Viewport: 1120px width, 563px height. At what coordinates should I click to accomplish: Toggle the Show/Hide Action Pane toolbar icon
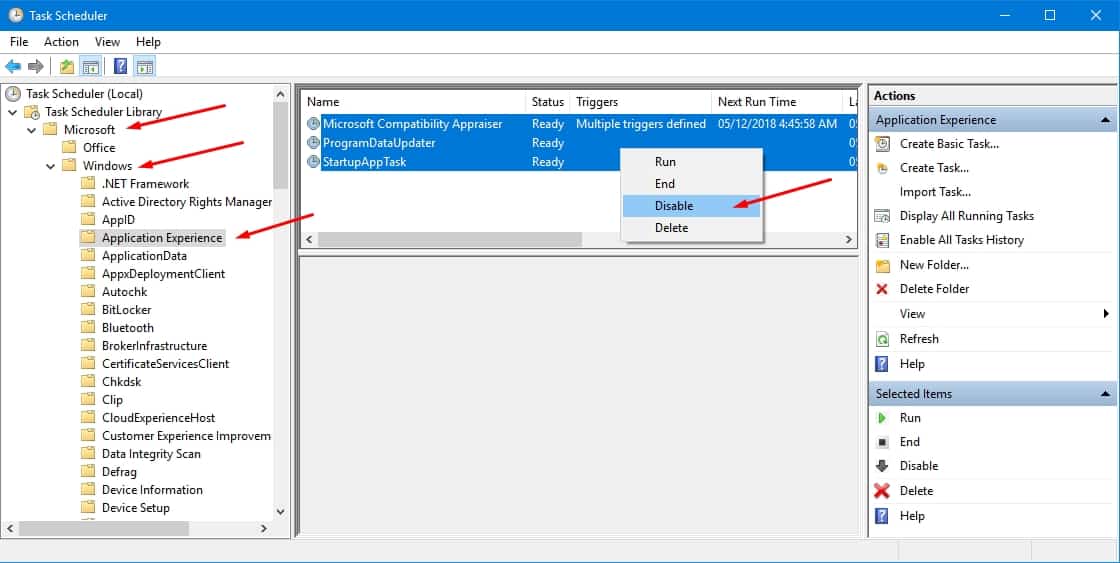[145, 67]
